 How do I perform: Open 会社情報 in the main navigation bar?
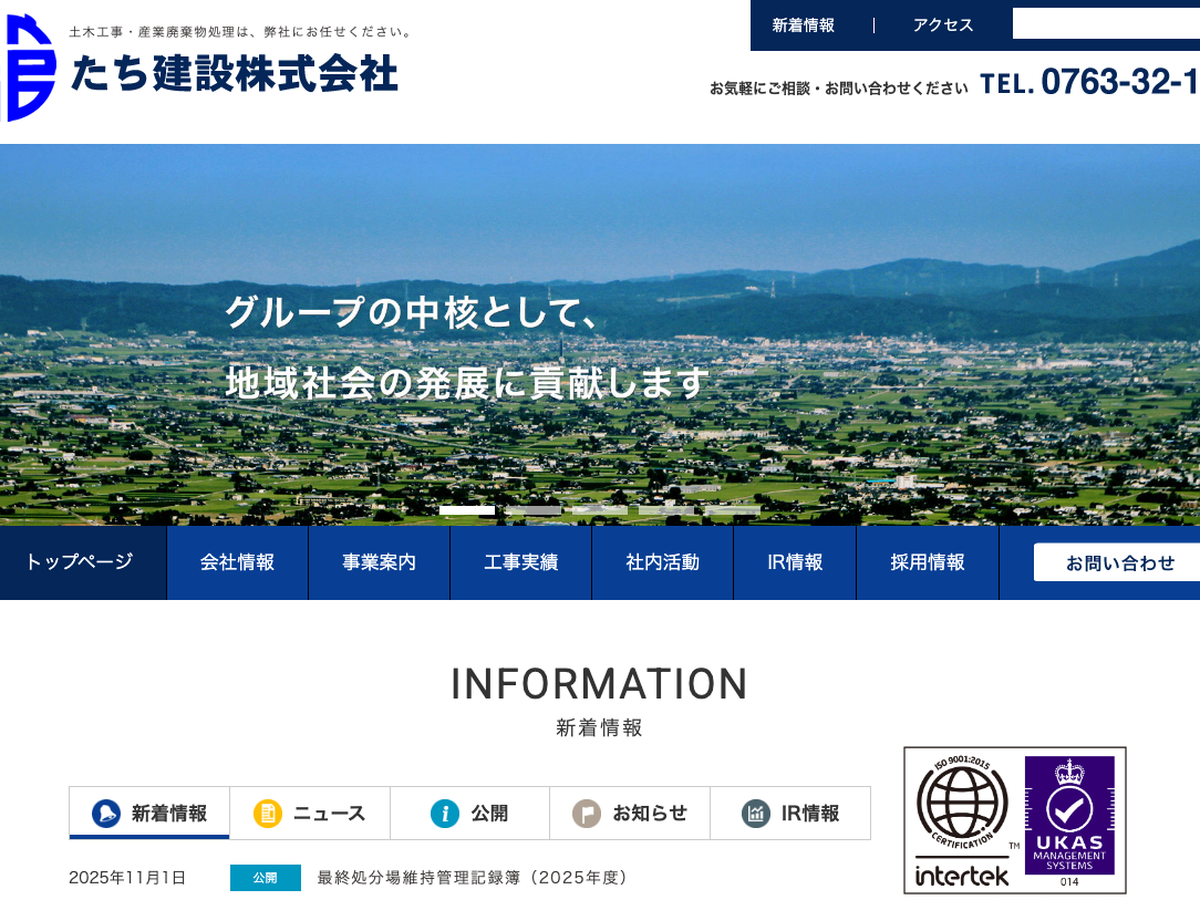tap(237, 562)
